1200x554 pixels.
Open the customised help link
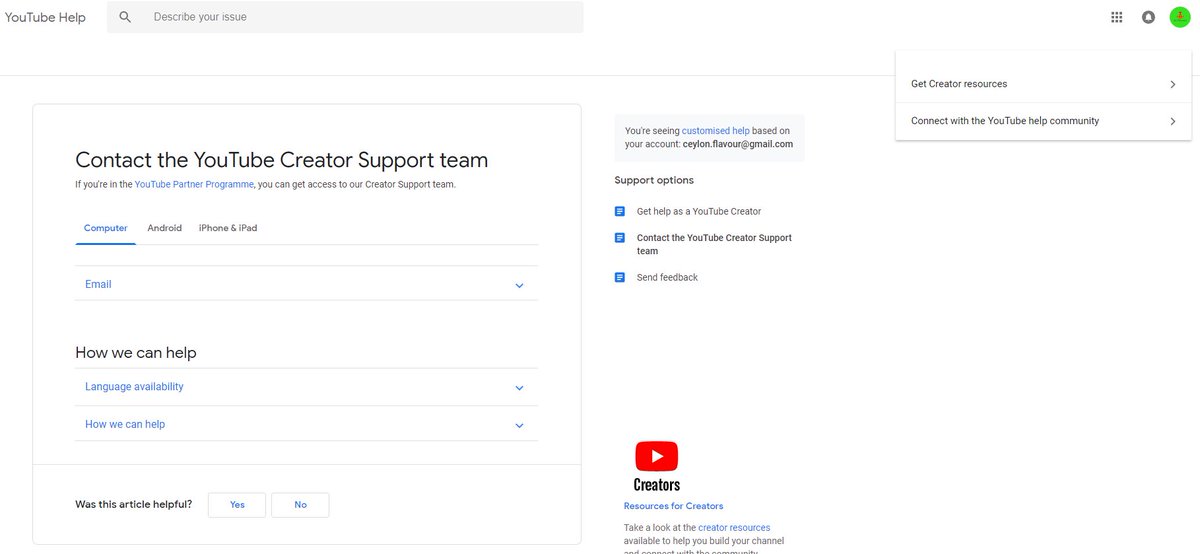pyautogui.click(x=715, y=131)
